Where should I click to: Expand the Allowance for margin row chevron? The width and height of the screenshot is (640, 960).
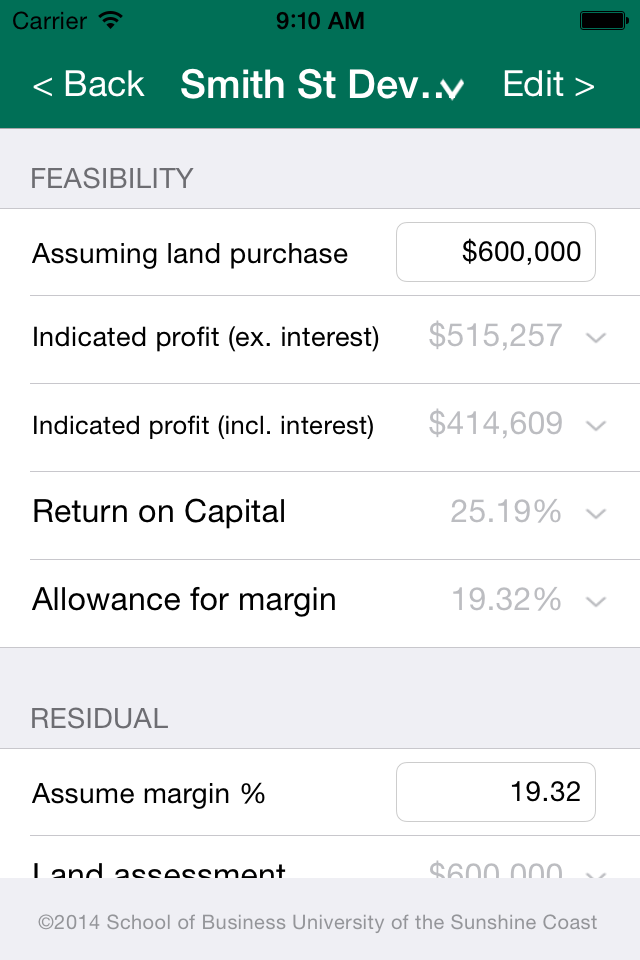pos(595,601)
